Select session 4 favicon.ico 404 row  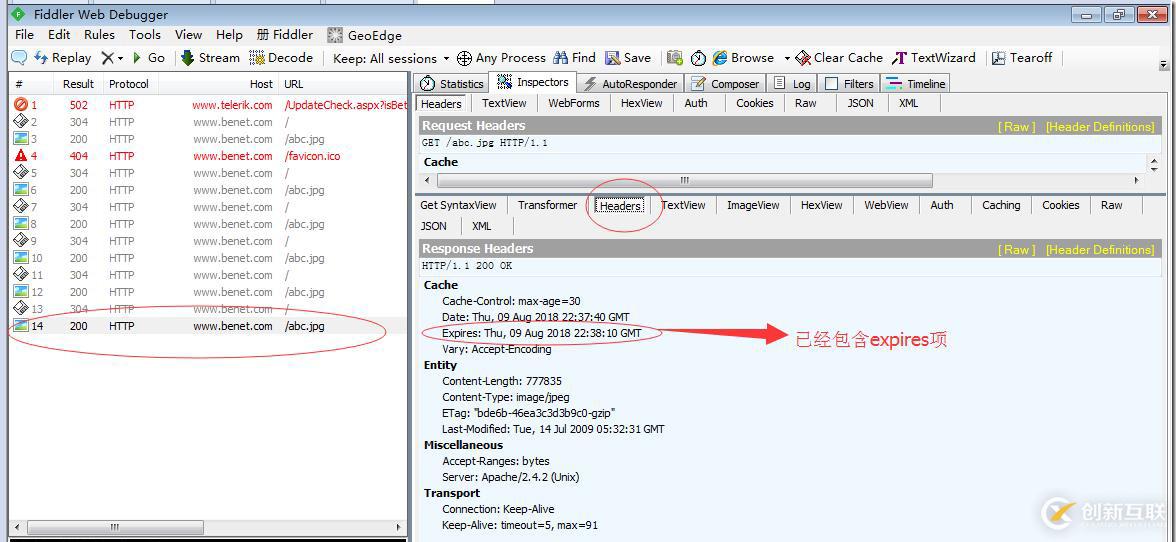[x=208, y=156]
